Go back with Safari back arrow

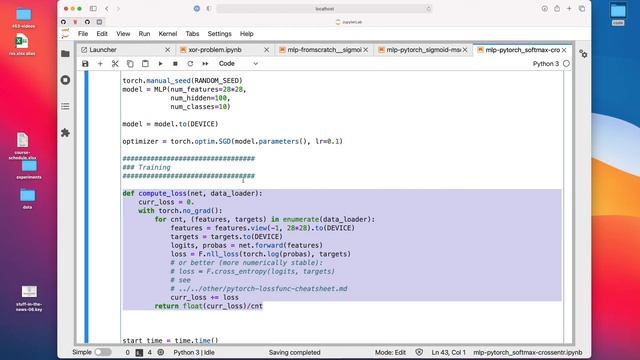[x=107, y=9]
